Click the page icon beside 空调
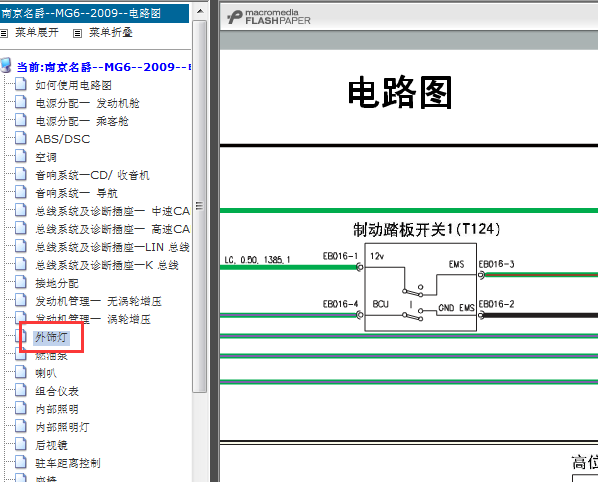Image resolution: width=598 pixels, height=482 pixels. 21,156
